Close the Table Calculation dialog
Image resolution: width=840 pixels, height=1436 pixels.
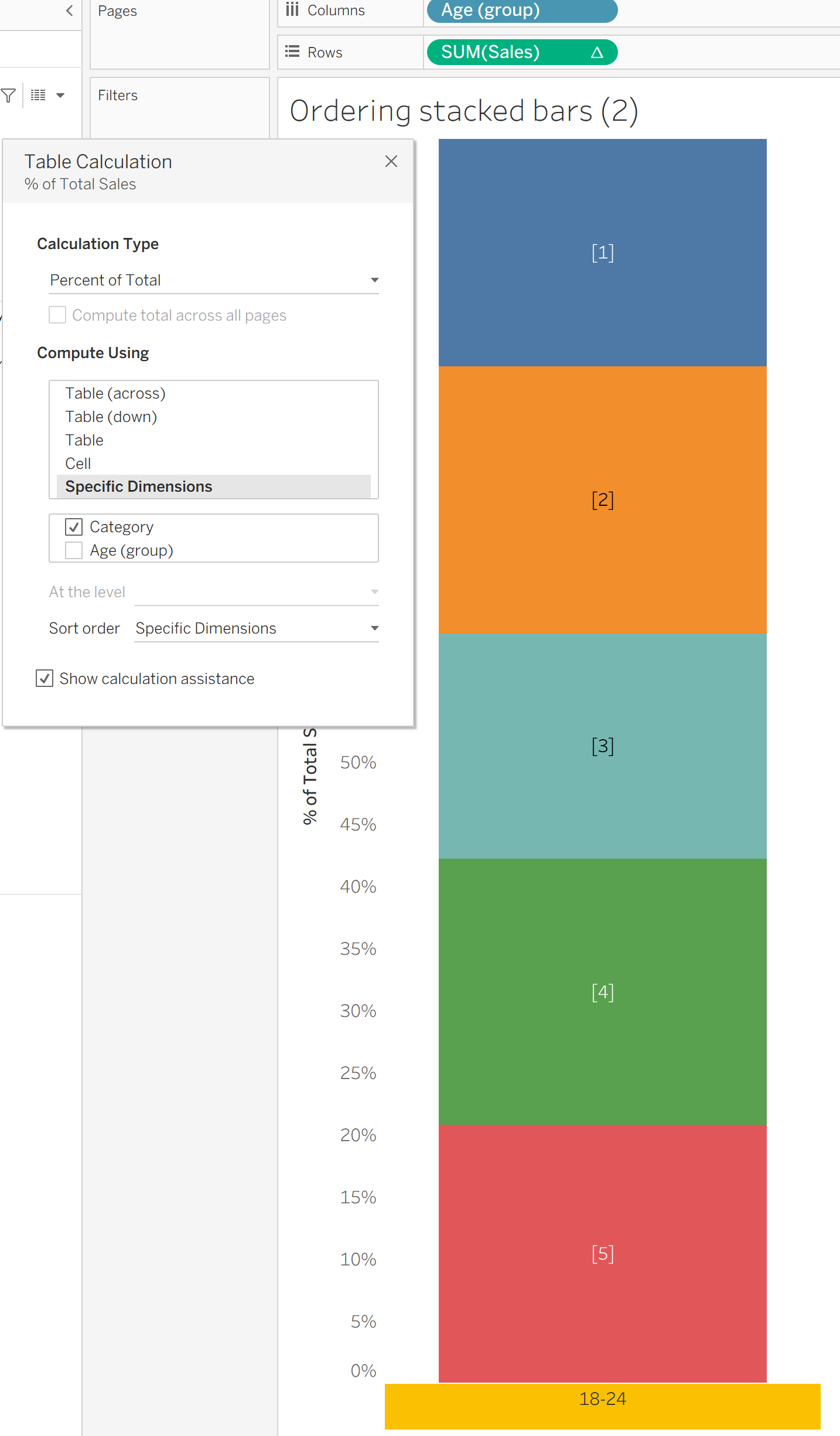391,161
